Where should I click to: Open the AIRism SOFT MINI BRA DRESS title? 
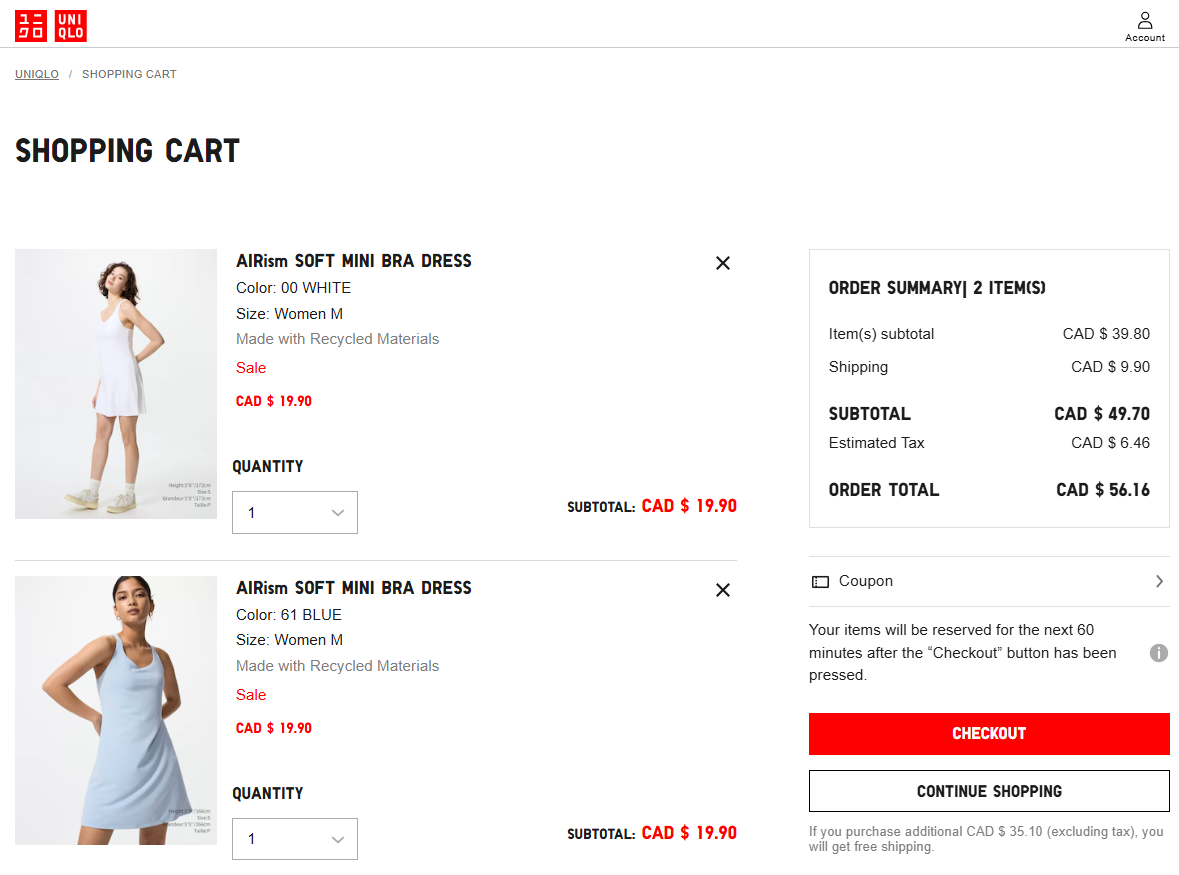click(354, 260)
